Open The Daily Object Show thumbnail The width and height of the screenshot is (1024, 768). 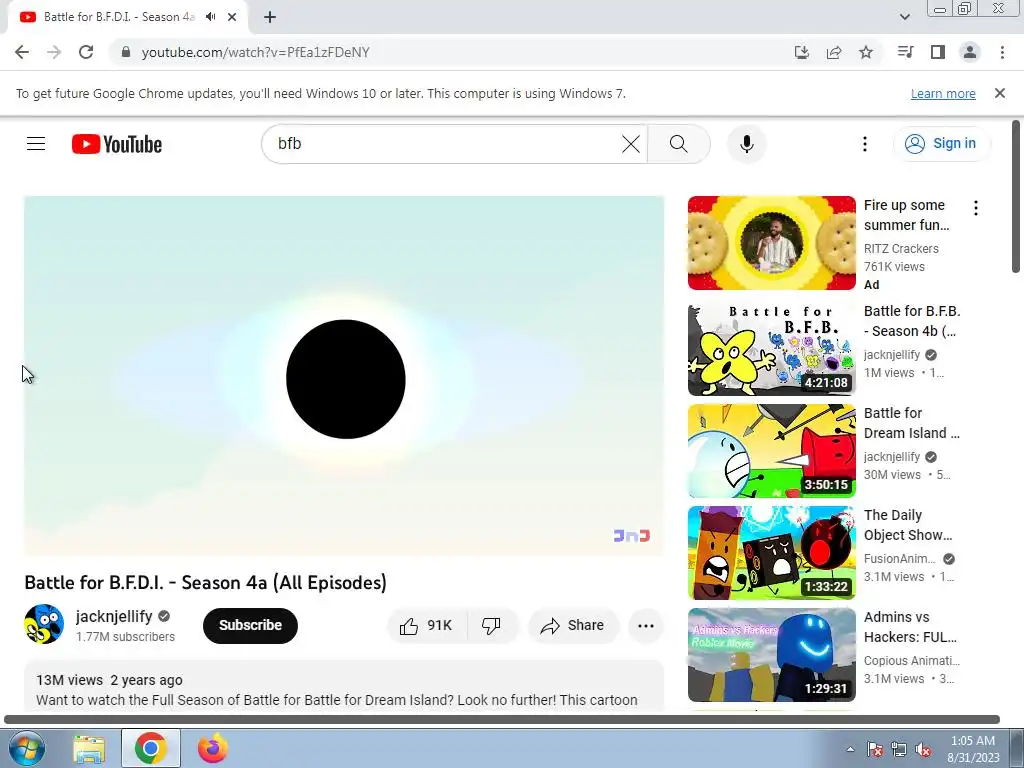tap(771, 552)
